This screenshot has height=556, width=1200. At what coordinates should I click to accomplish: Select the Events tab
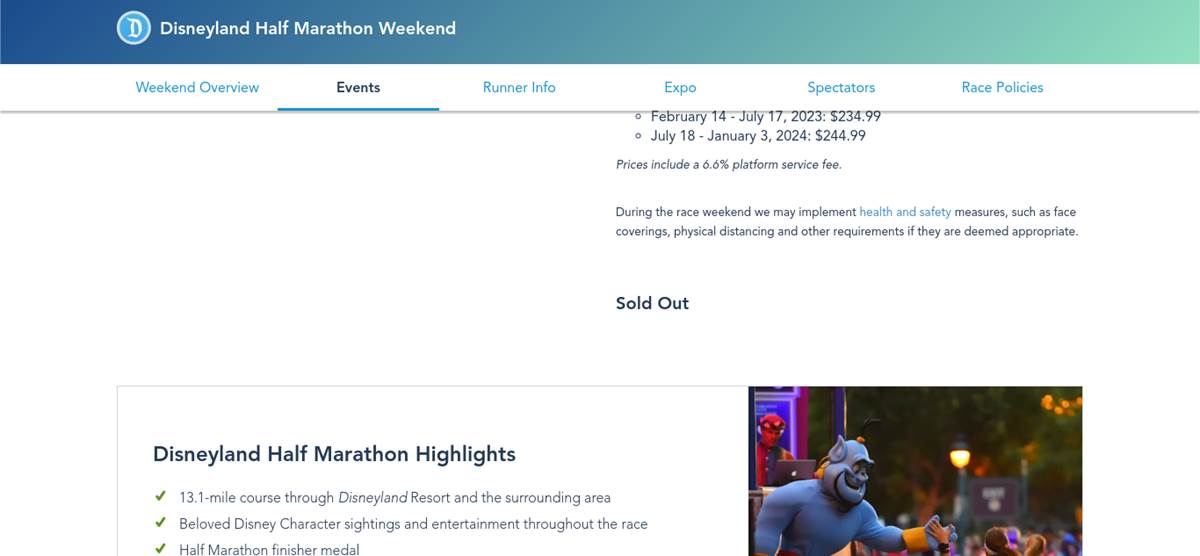(x=358, y=87)
